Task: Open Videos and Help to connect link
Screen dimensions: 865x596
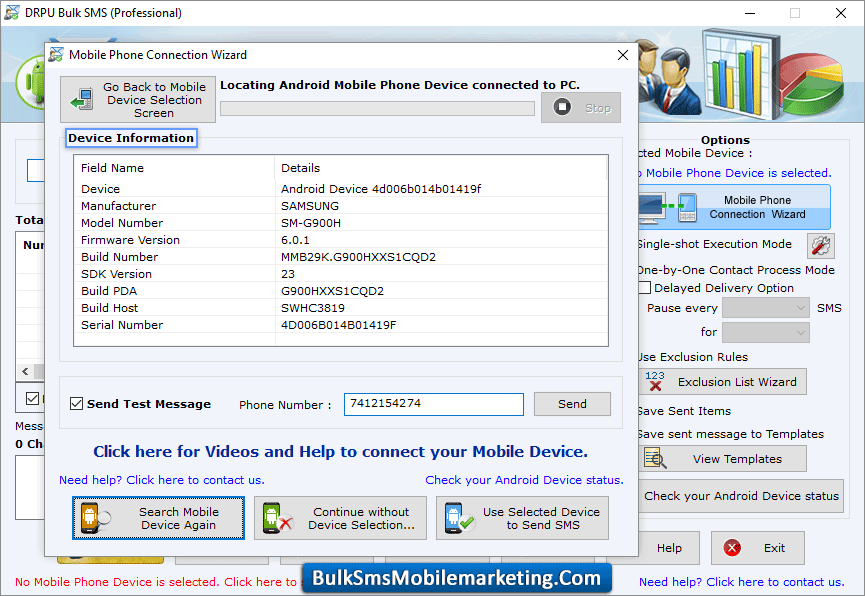Action: 340,451
